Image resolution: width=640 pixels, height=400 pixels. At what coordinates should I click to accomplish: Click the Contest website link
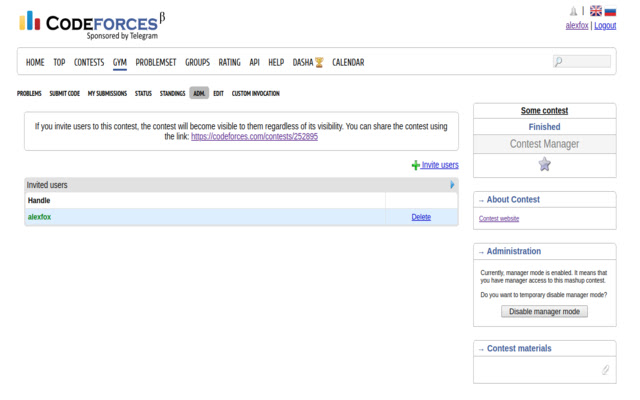point(499,219)
